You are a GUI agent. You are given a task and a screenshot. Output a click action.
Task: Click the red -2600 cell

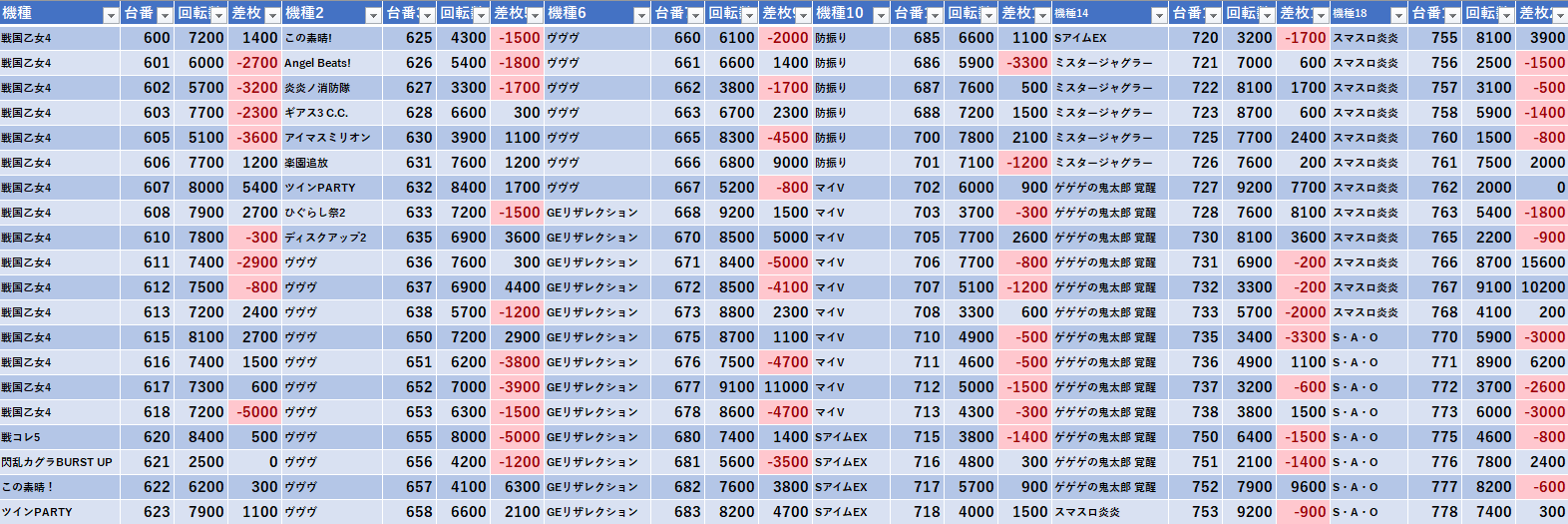(1541, 387)
